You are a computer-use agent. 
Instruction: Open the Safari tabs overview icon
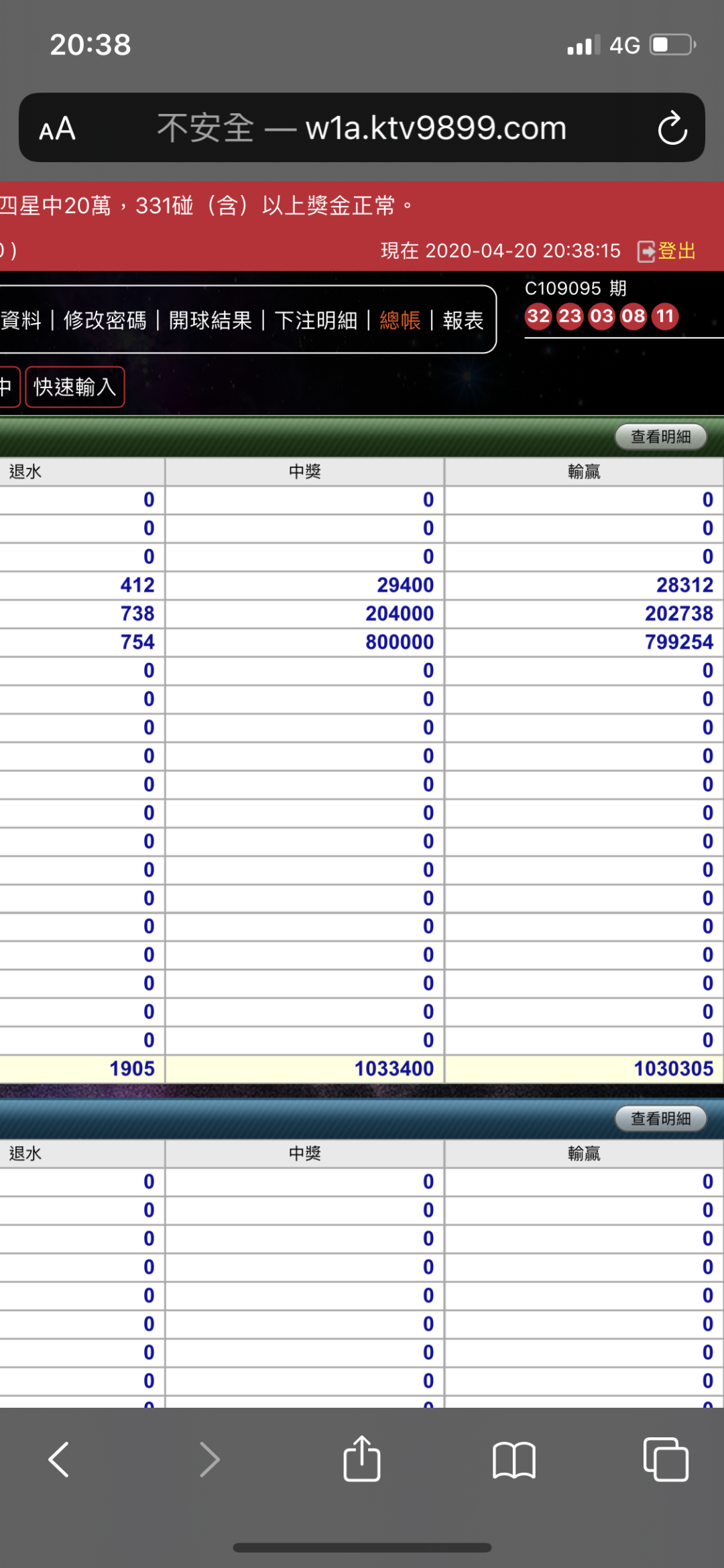(x=665, y=1459)
